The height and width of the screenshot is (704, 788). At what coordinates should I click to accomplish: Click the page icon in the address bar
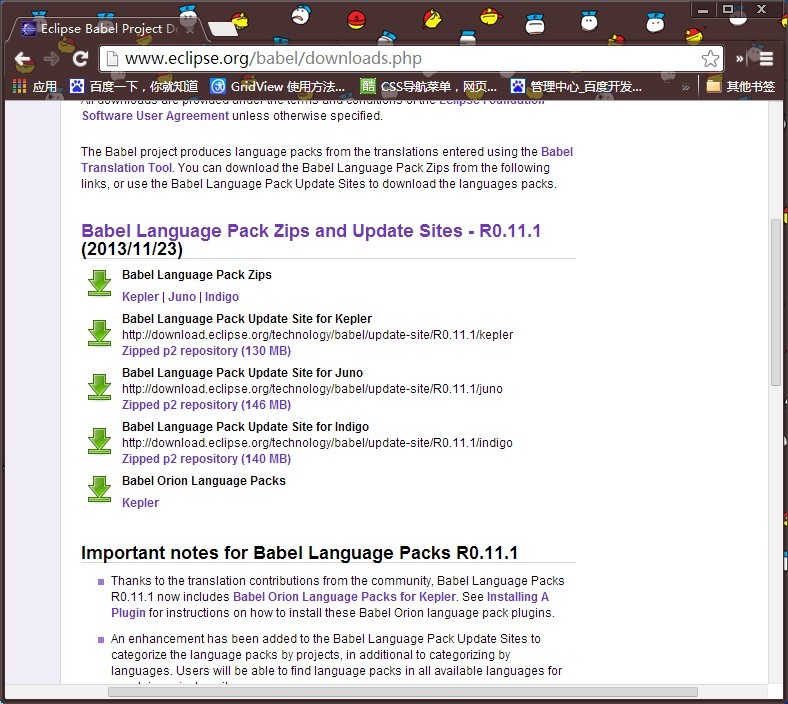pos(113,59)
